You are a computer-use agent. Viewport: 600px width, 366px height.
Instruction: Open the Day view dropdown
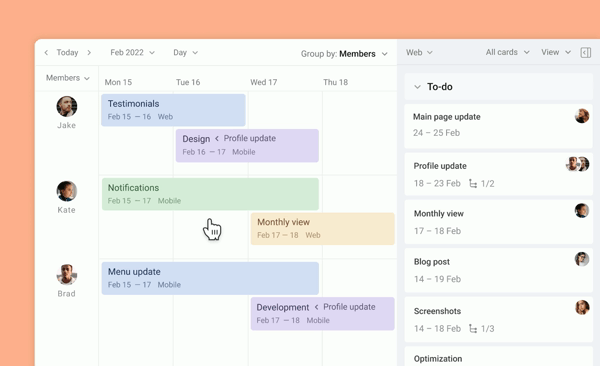(186, 52)
